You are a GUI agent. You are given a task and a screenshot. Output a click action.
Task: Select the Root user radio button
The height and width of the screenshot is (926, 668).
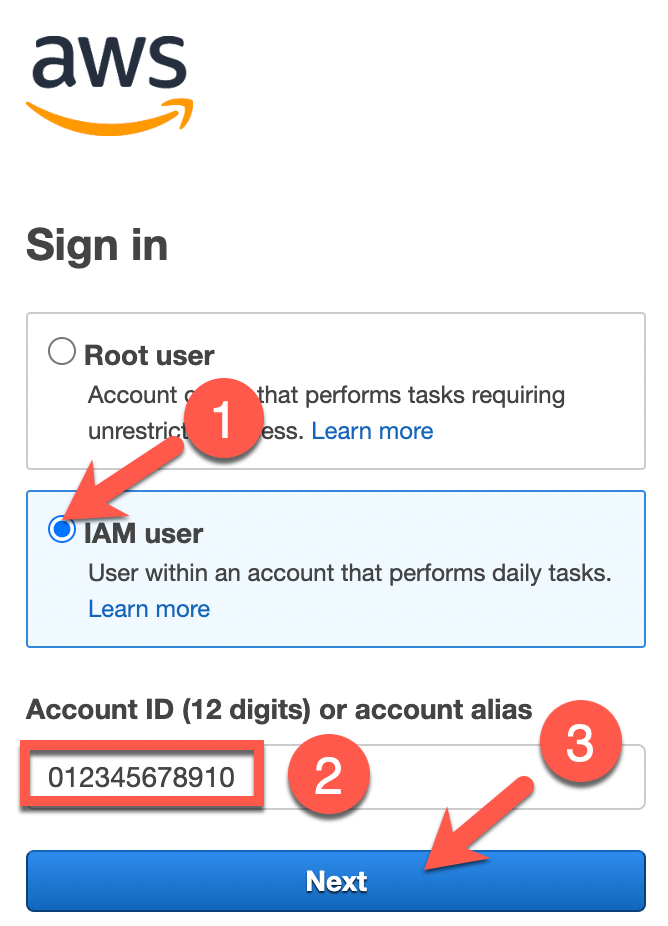61,351
